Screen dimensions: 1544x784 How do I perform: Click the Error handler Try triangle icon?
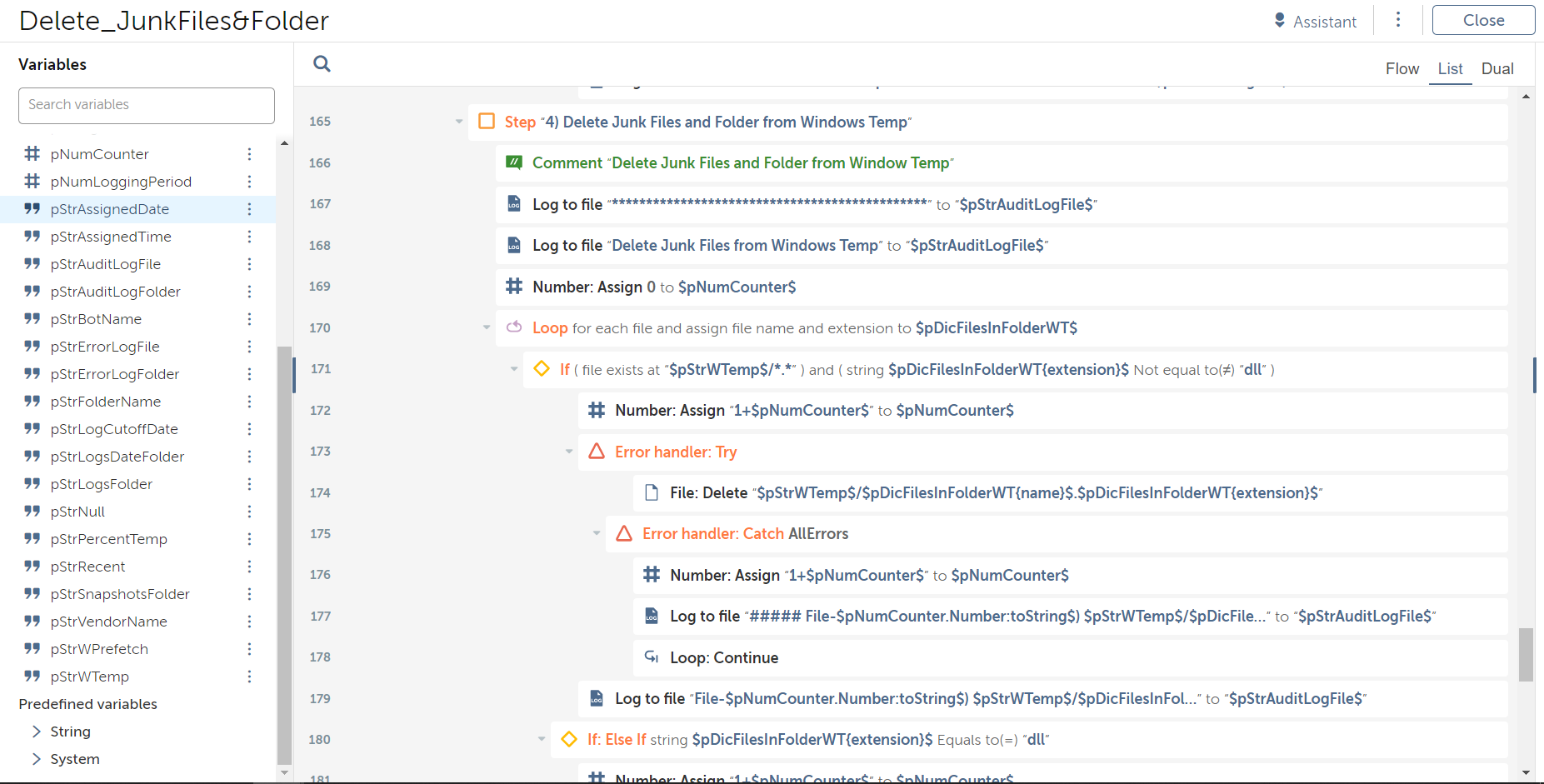(x=597, y=452)
